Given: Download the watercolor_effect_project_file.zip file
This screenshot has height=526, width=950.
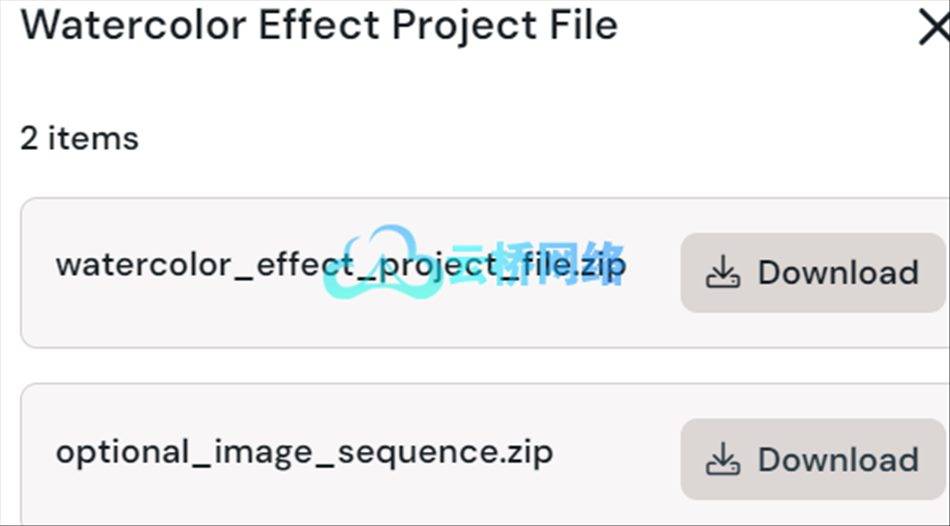Looking at the screenshot, I should [x=812, y=272].
